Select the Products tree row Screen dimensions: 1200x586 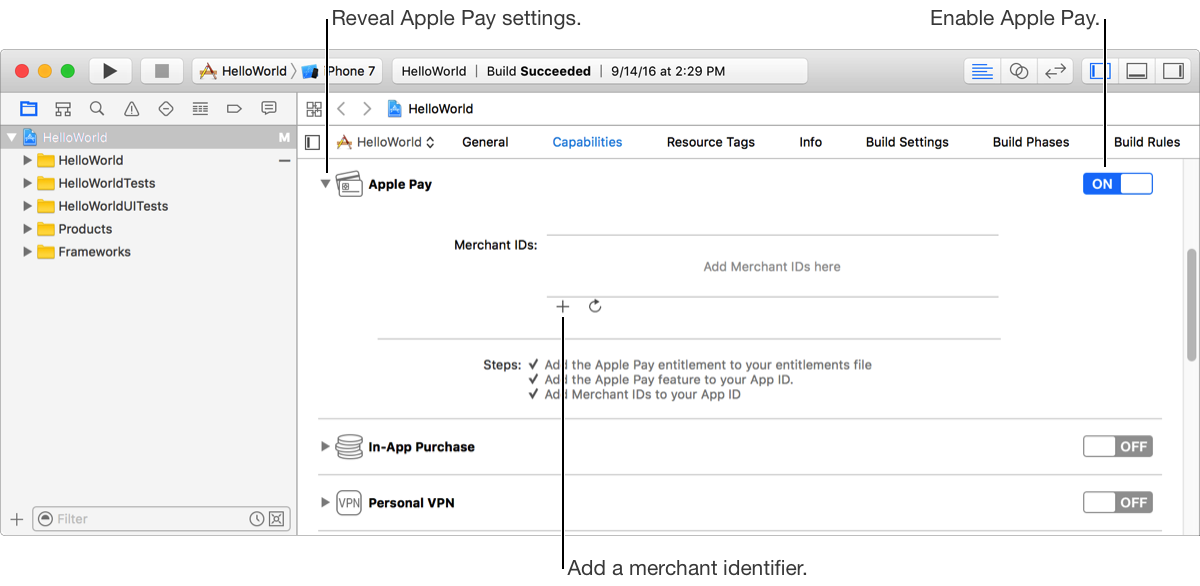(148, 229)
